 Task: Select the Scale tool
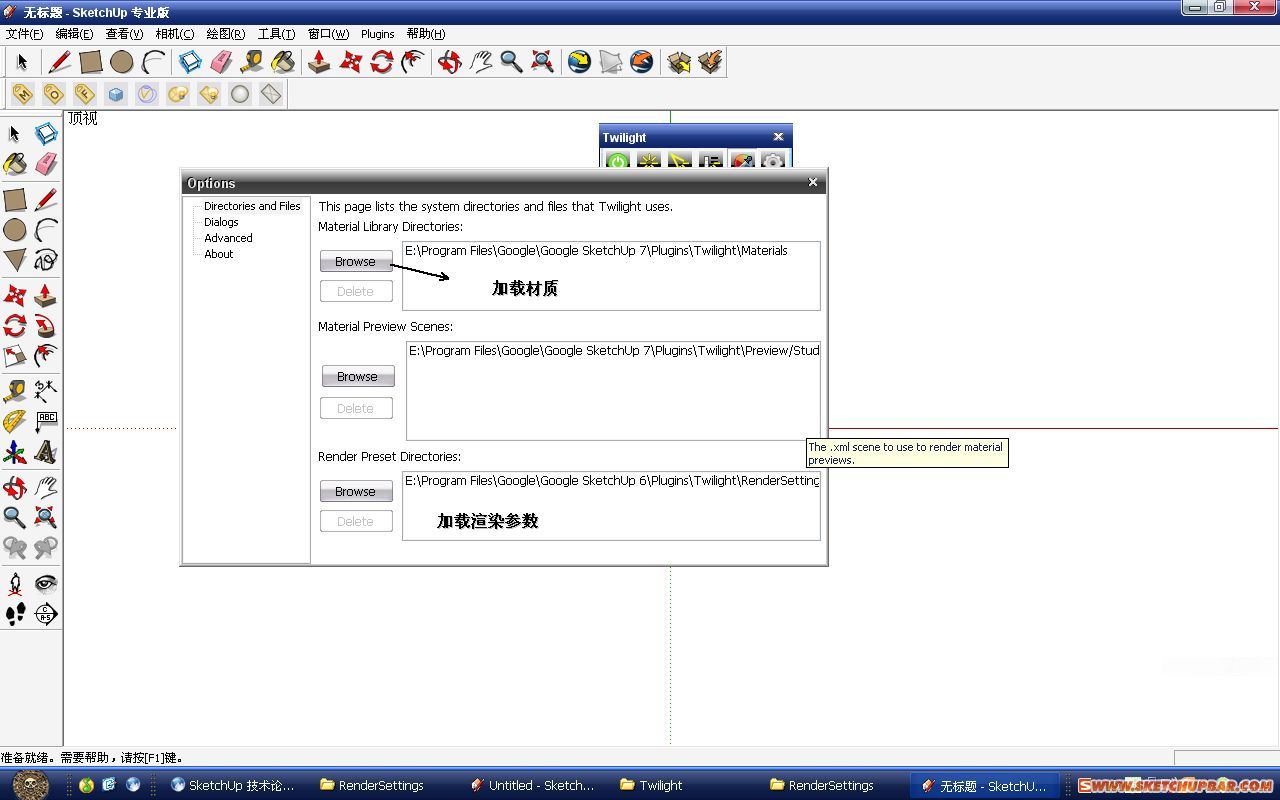[x=15, y=355]
